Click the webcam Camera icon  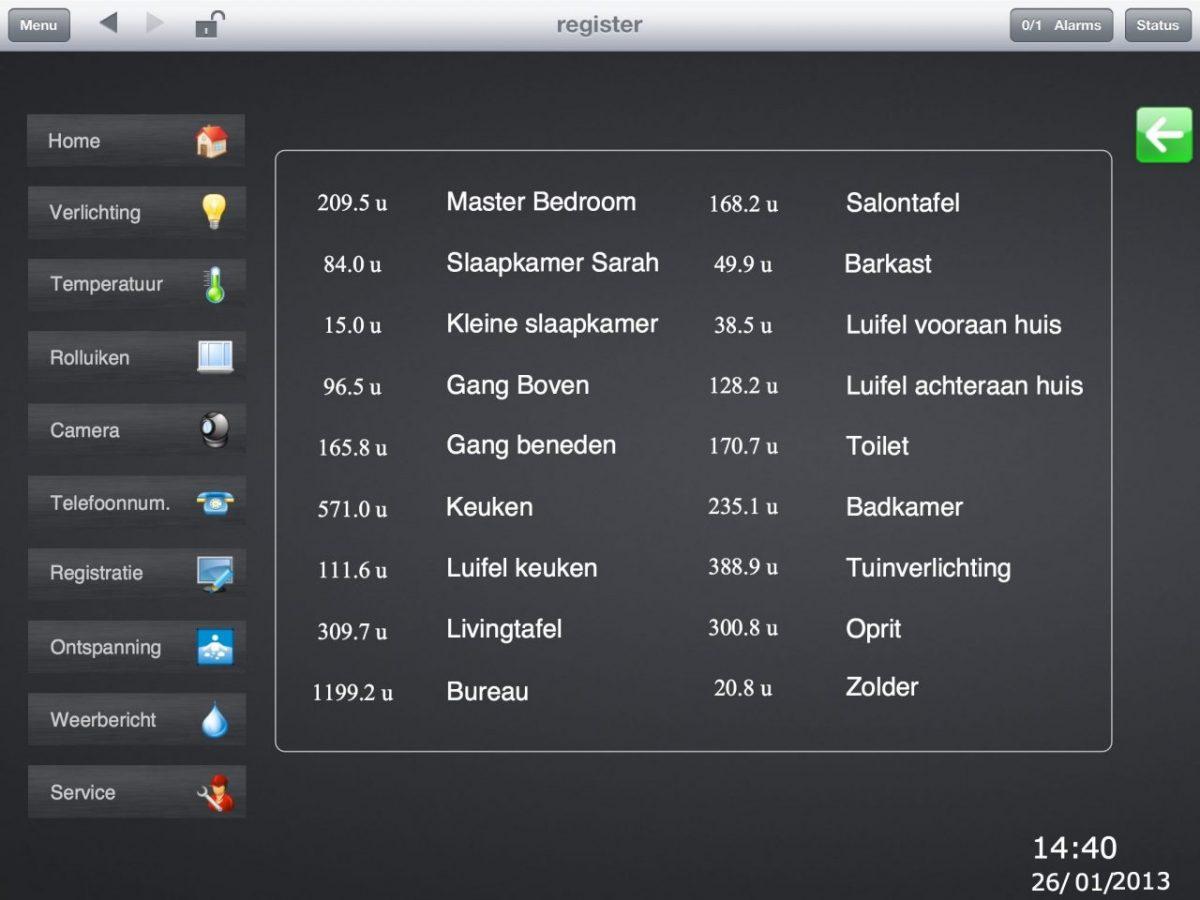coord(214,430)
